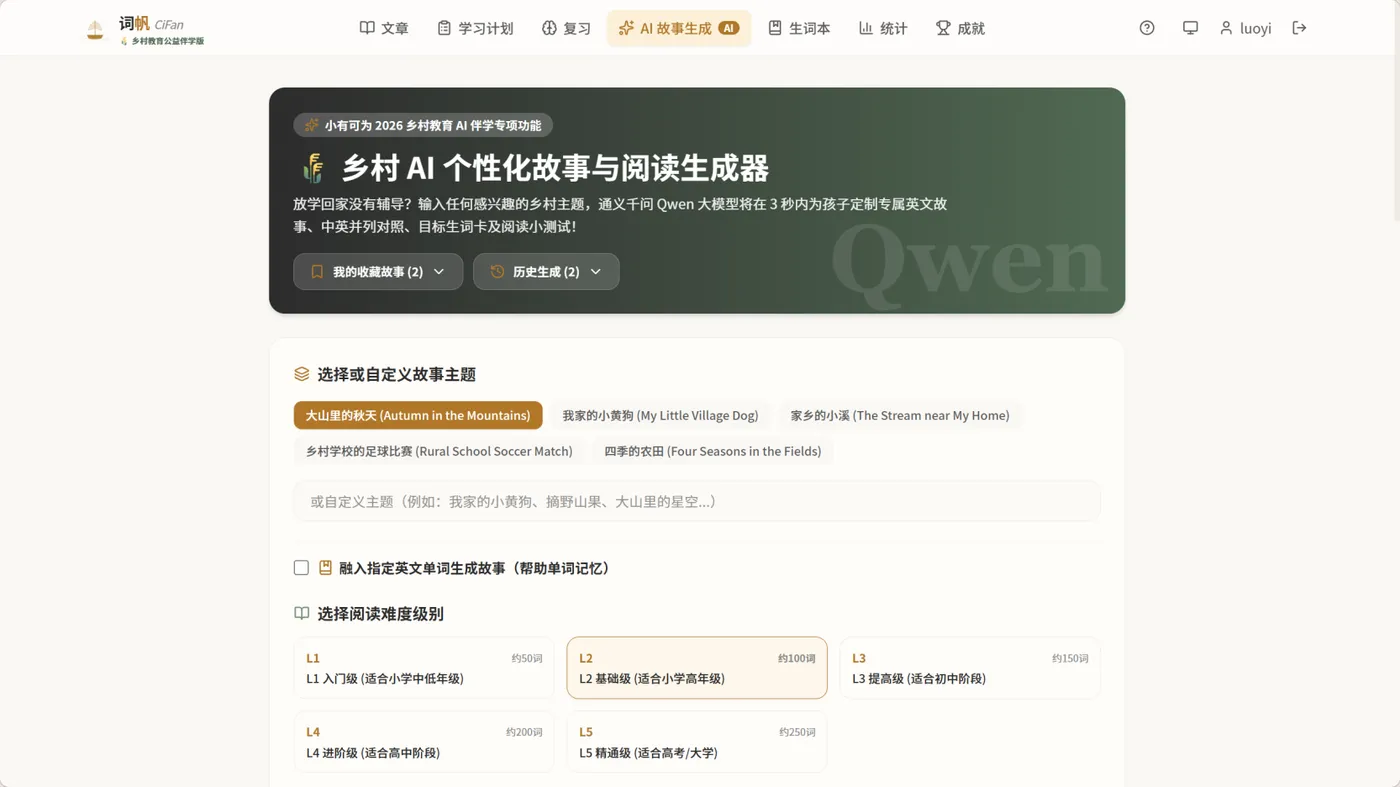This screenshot has height=787, width=1400.
Task: Click the user profile icon beside luoyi
Action: point(1226,28)
